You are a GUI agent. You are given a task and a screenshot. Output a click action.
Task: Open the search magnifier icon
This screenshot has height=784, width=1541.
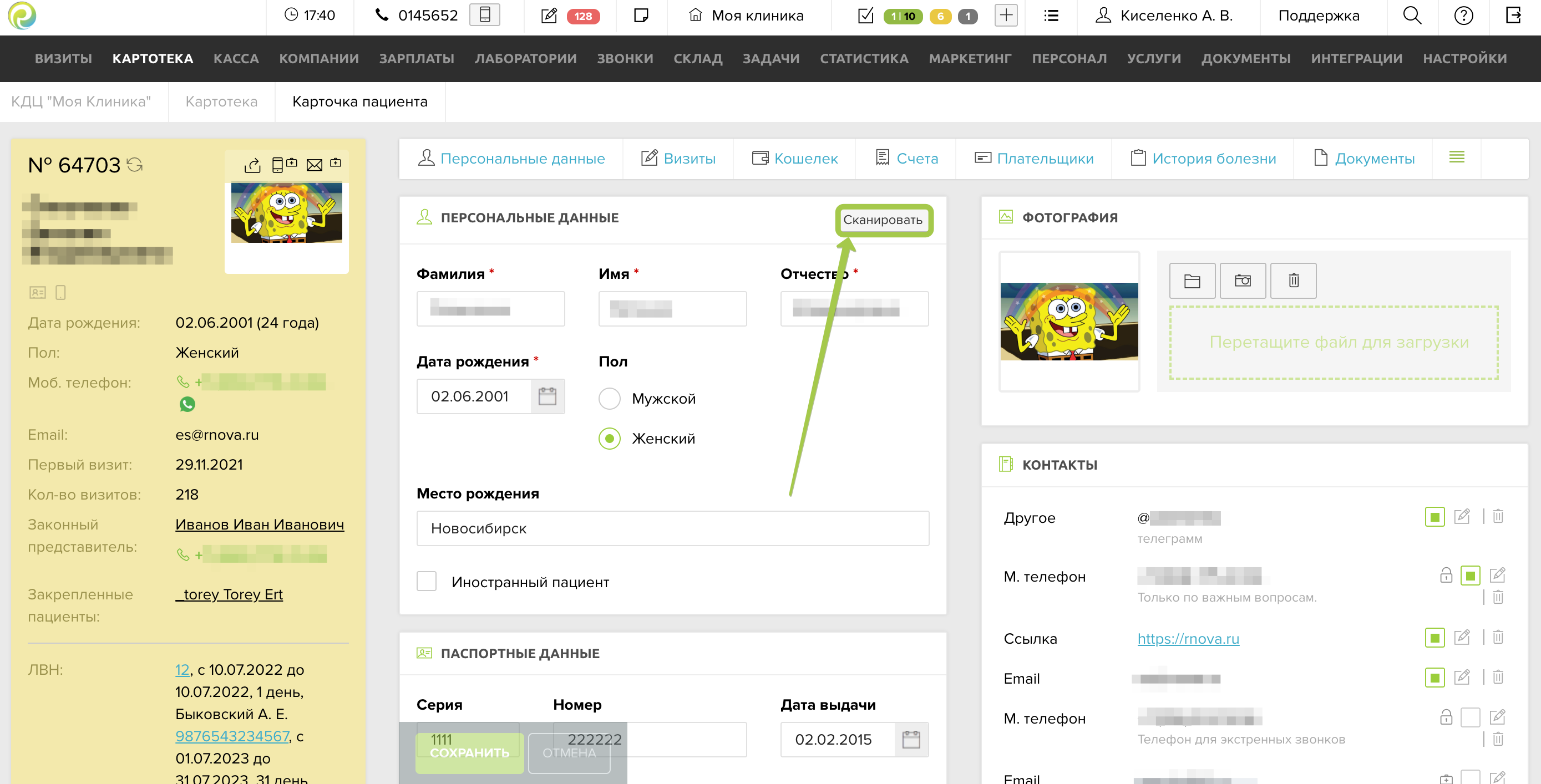click(1412, 16)
